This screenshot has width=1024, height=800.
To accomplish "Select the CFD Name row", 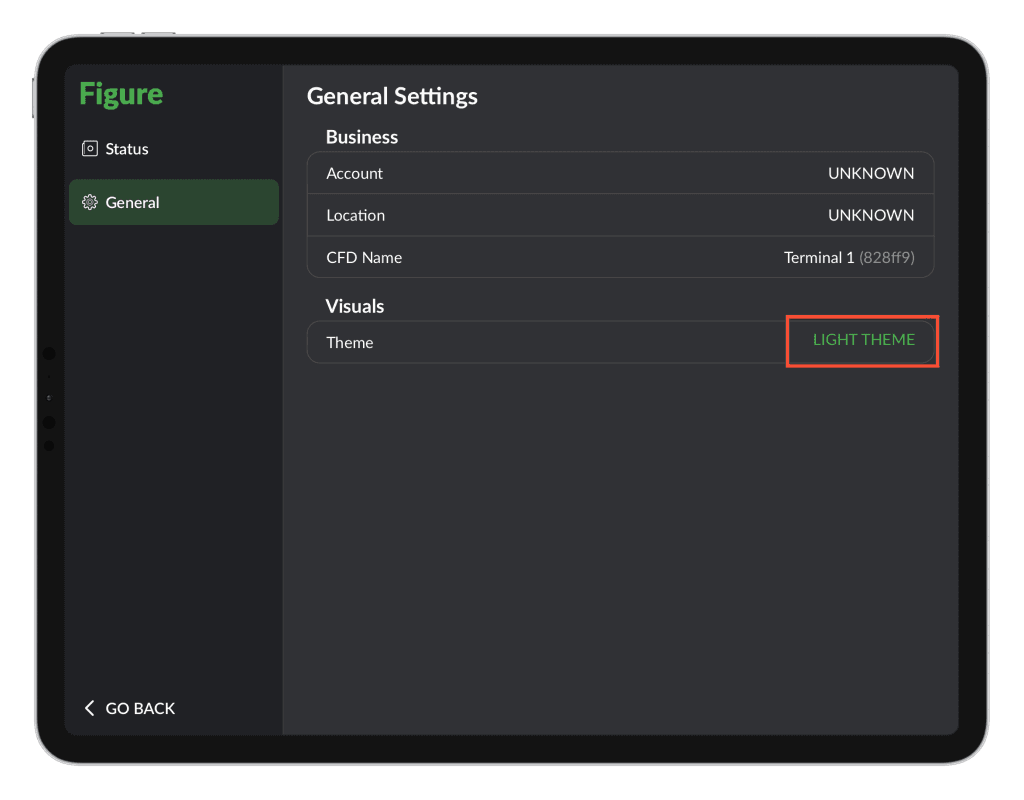I will [x=620, y=257].
